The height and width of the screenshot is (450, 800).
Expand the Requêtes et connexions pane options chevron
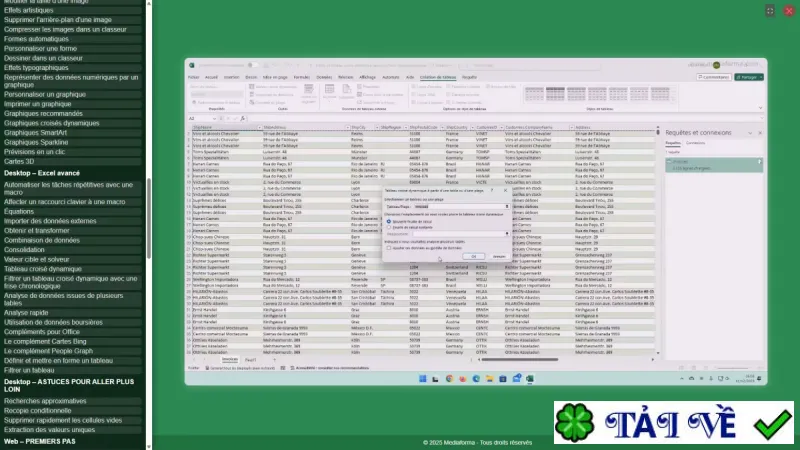tap(750, 133)
